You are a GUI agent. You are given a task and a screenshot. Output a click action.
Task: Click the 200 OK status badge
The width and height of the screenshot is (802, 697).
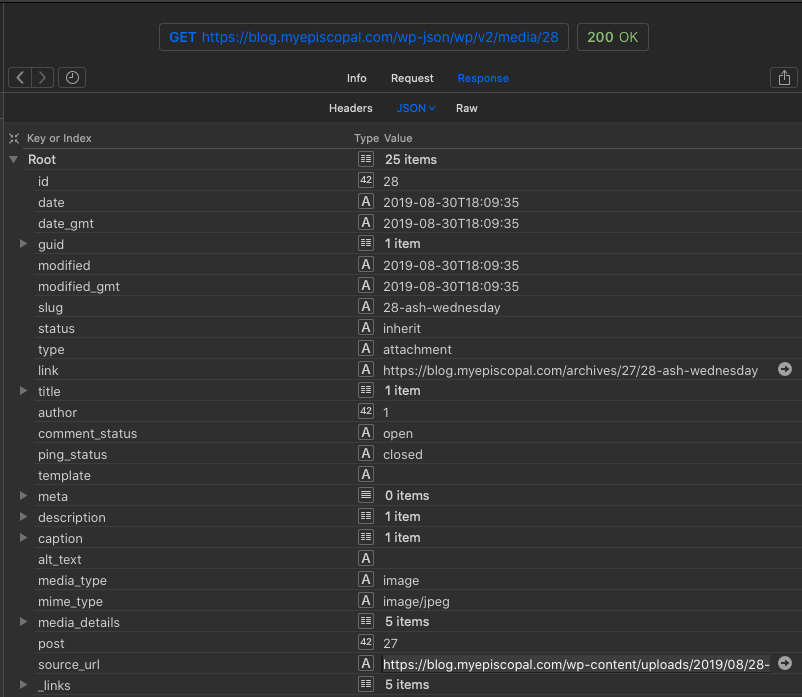pos(613,37)
